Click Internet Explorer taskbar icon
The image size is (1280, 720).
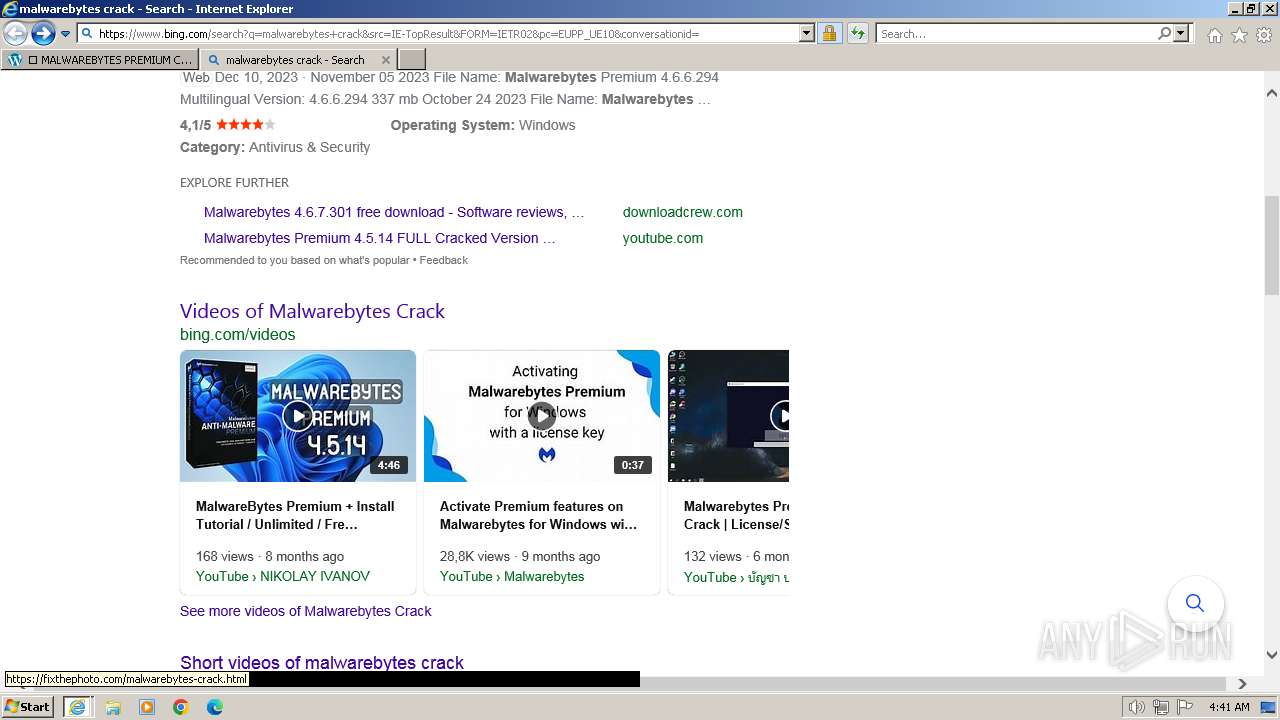[78, 706]
